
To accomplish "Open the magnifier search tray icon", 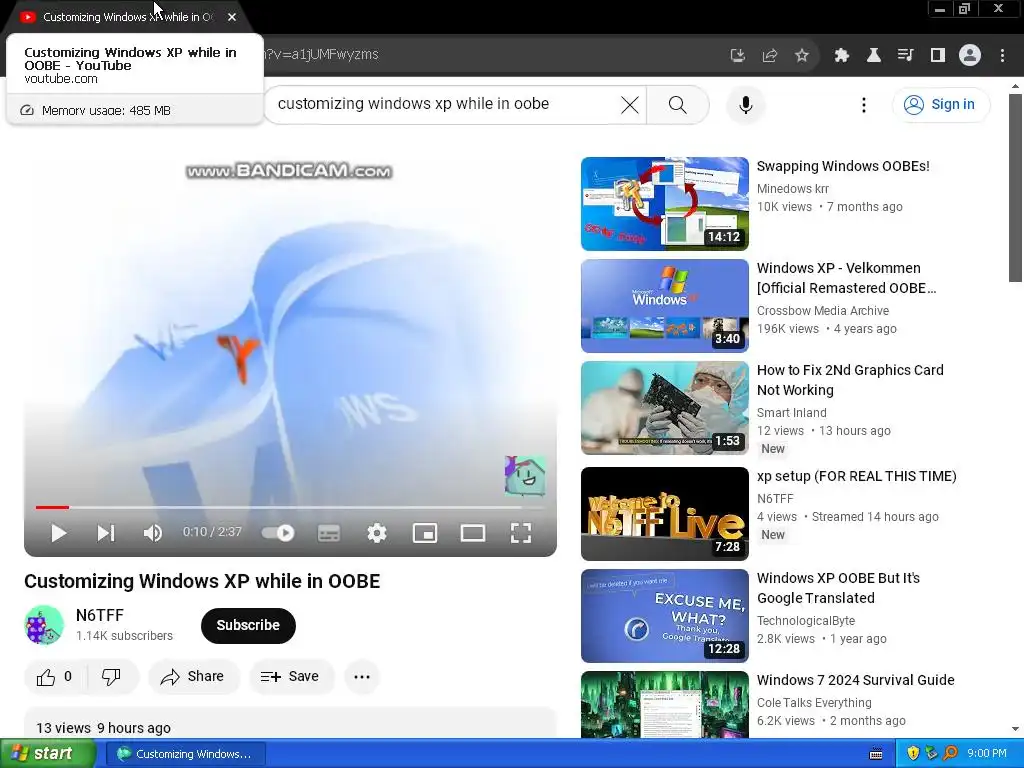I will point(950,754).
